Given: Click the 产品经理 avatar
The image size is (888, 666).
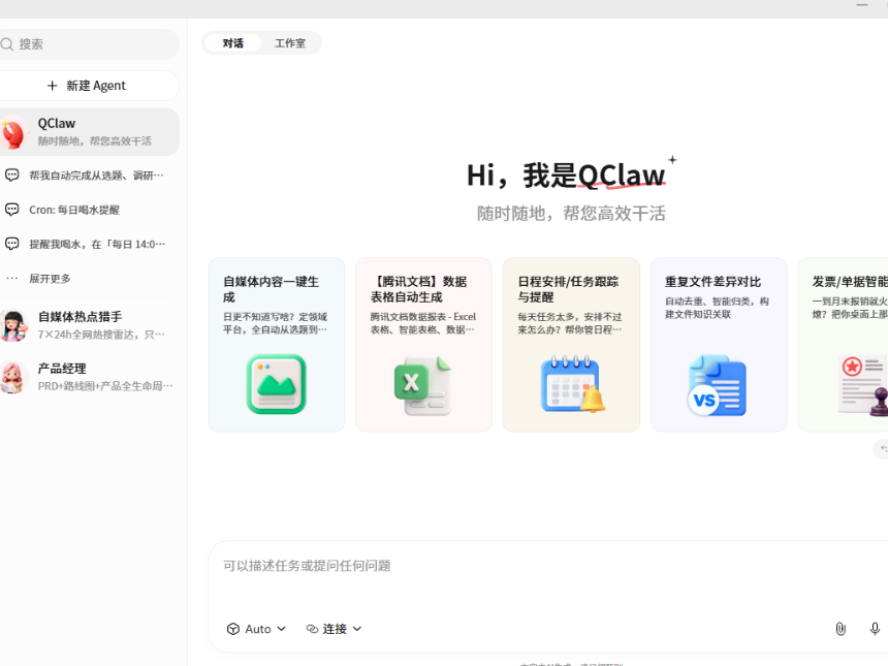Looking at the screenshot, I should coord(13,377).
